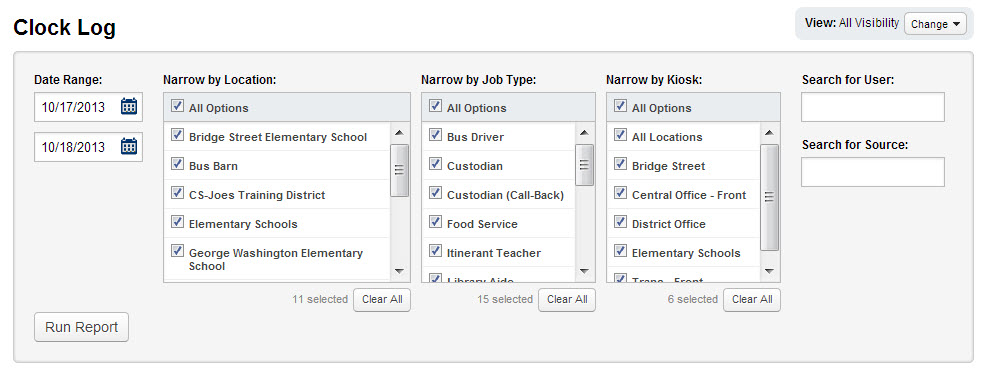Image resolution: width=987 pixels, height=374 pixels.
Task: Toggle Bridge Street kiosk checkbox
Action: tap(620, 164)
